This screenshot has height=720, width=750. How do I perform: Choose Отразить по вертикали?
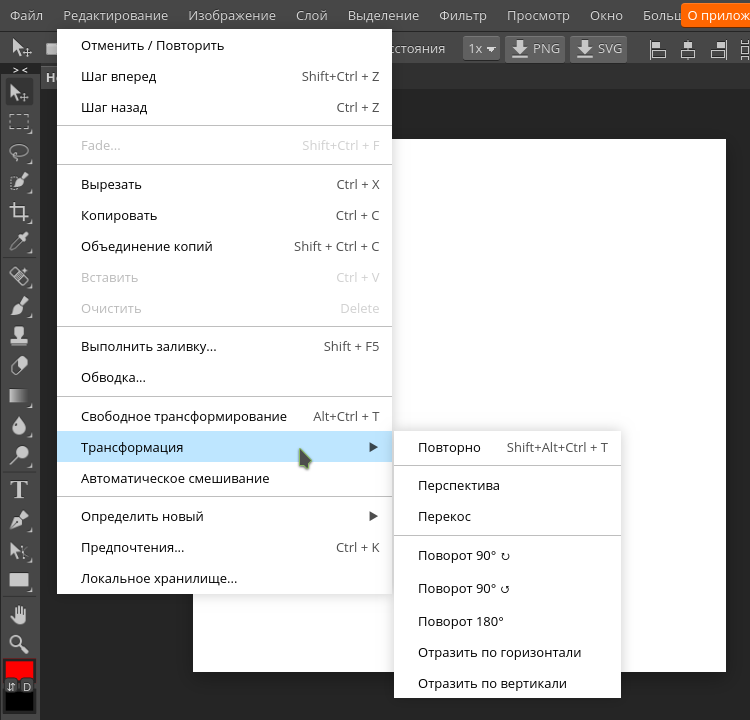tap(507, 684)
